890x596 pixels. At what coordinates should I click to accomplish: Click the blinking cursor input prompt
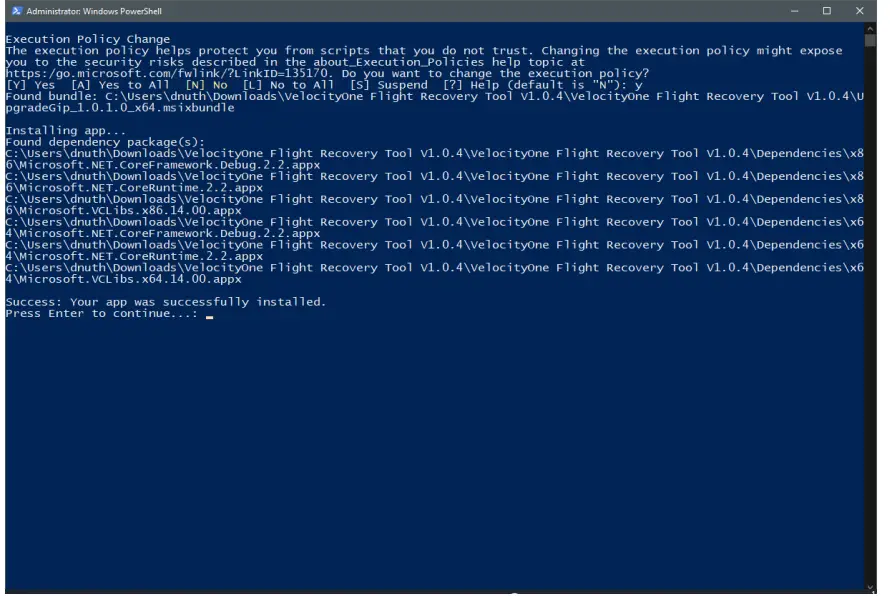coord(208,315)
